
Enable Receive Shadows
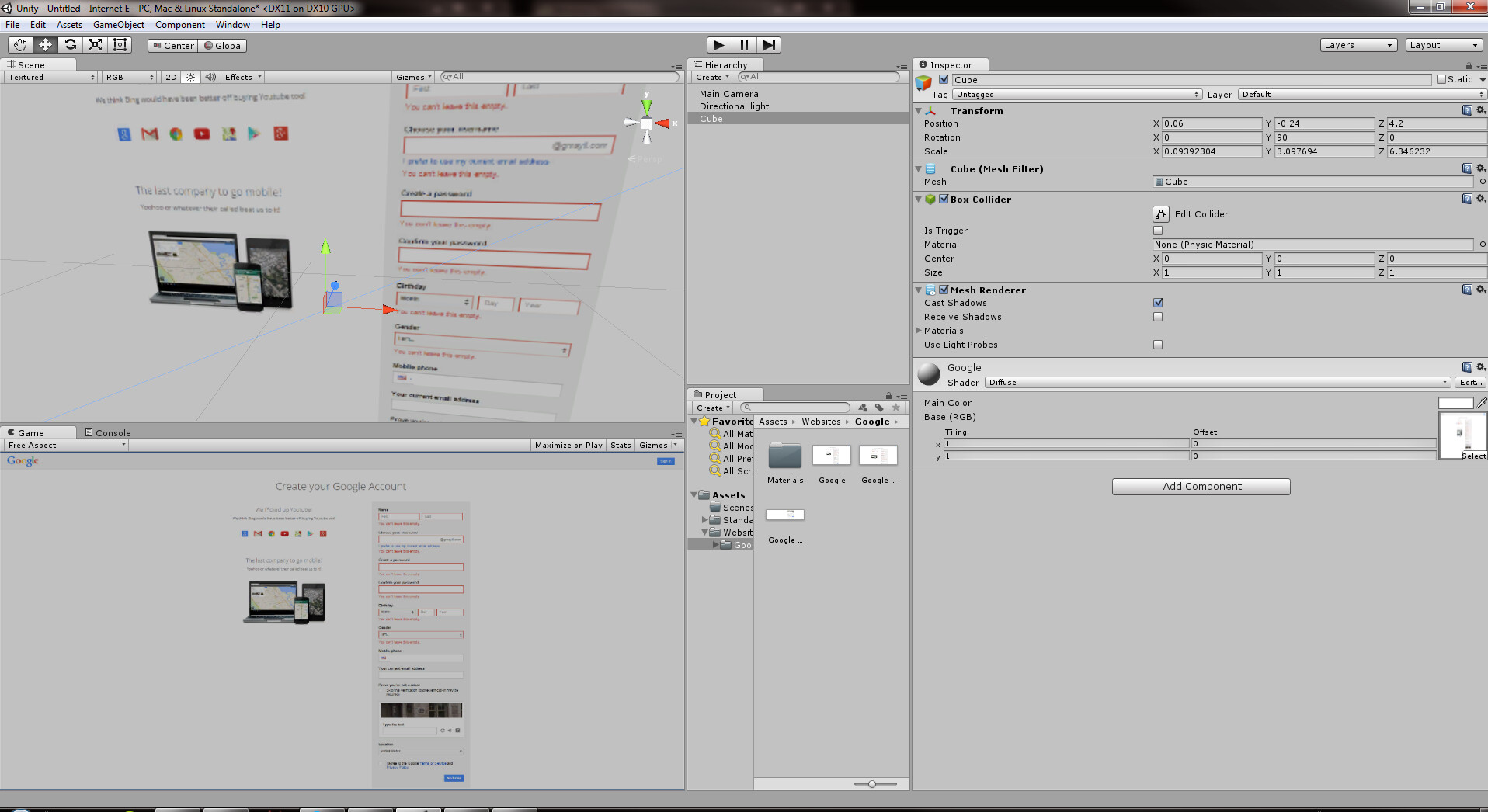click(1157, 316)
